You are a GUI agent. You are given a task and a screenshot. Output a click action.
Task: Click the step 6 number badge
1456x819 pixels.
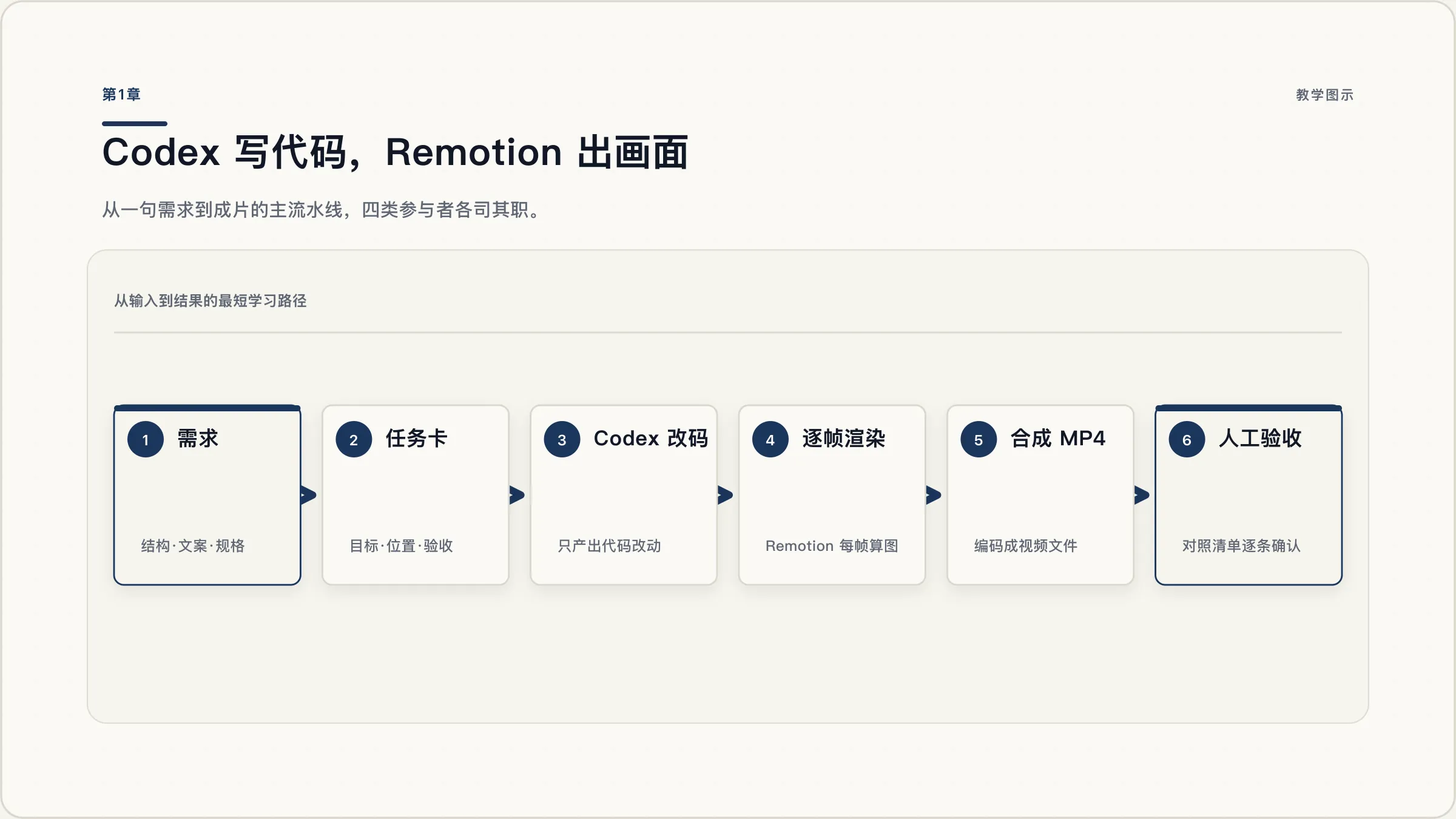[1187, 439]
